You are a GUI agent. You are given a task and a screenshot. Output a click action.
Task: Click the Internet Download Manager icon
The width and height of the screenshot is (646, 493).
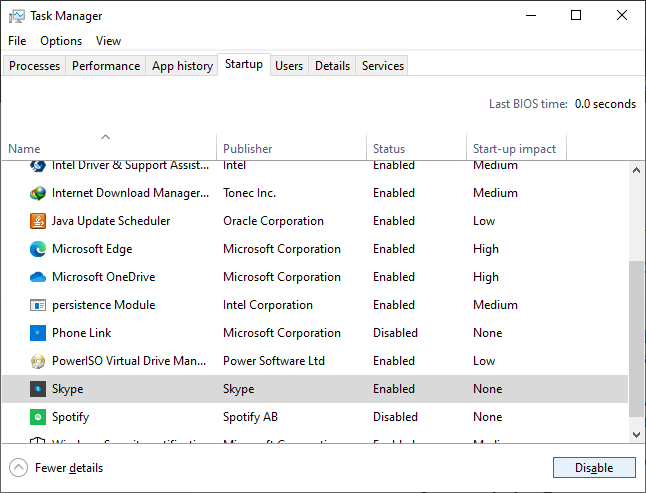tap(38, 193)
